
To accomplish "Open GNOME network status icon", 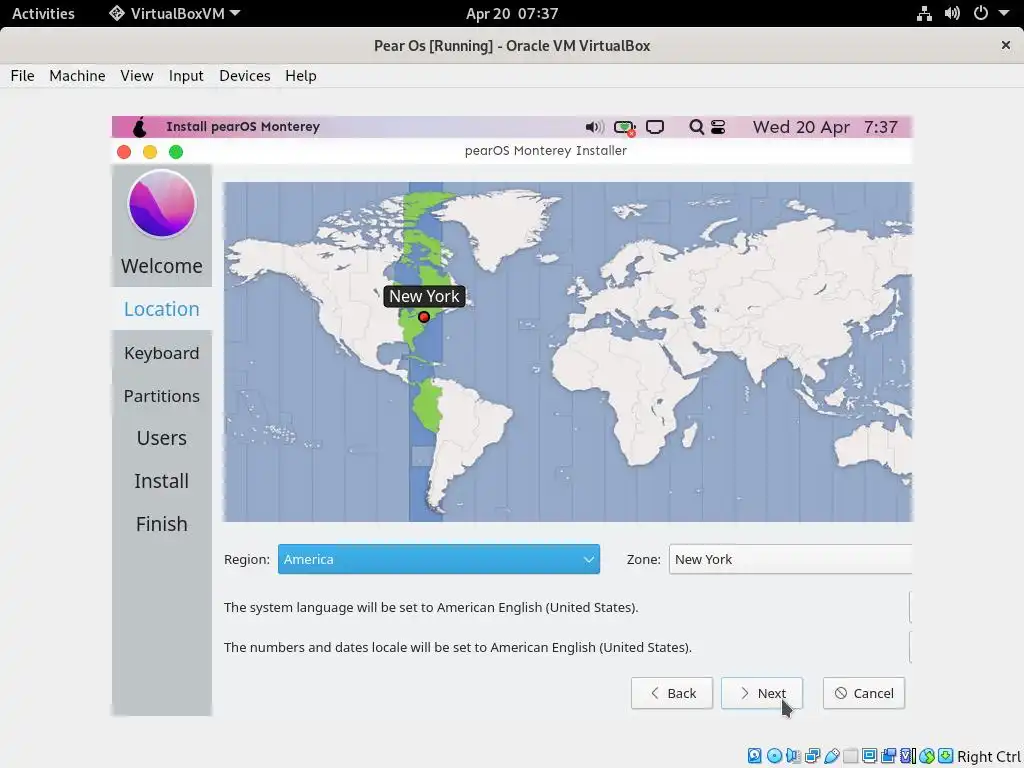I will coord(924,14).
